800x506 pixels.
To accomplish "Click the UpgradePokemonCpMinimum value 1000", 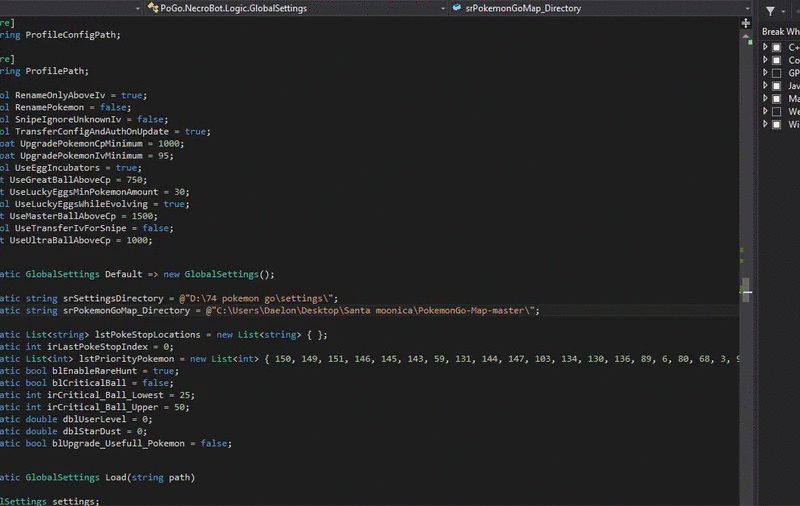I will (169, 144).
